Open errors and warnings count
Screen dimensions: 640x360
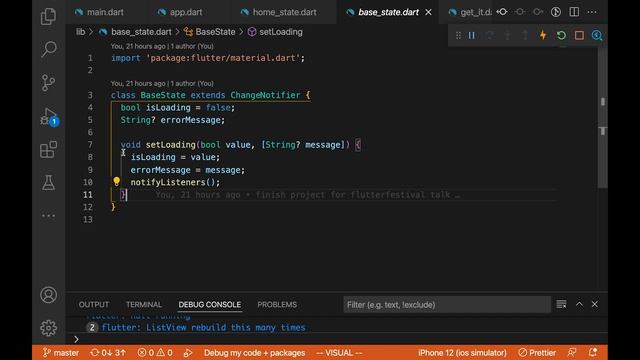coord(155,353)
